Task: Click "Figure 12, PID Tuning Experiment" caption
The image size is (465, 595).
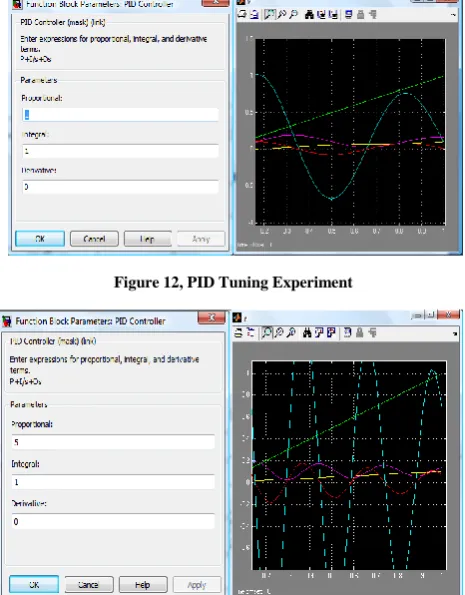Action: [233, 283]
